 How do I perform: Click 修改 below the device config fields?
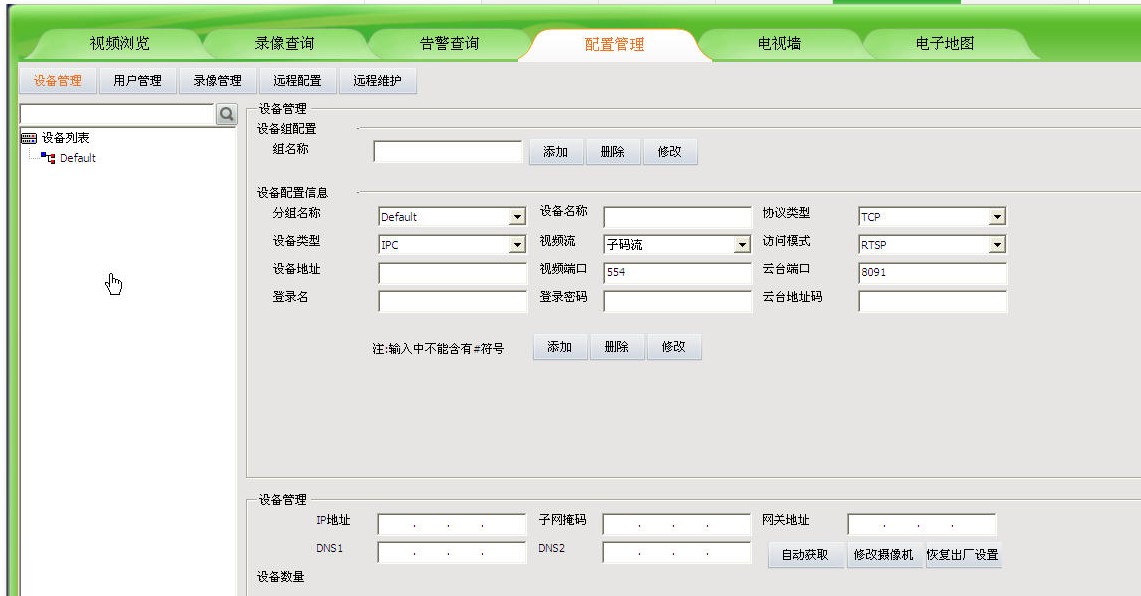click(x=673, y=347)
